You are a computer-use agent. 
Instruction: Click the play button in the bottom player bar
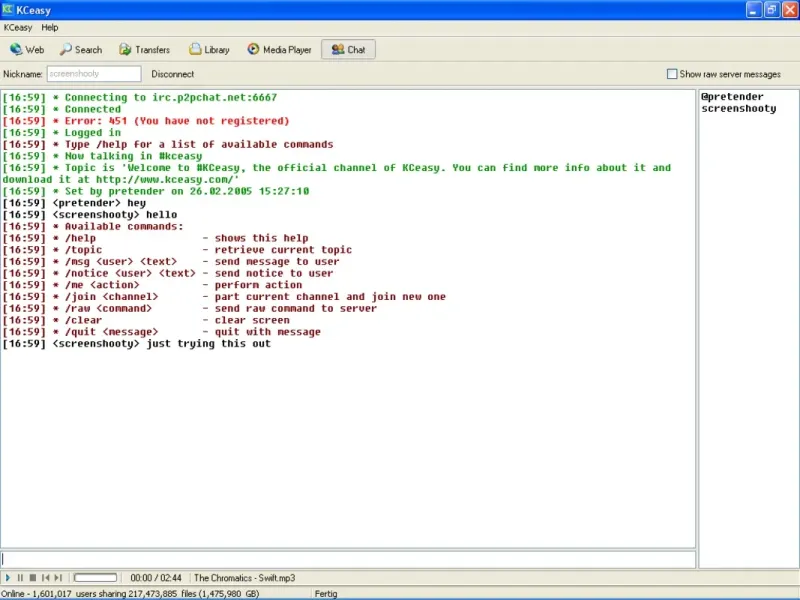[8, 578]
